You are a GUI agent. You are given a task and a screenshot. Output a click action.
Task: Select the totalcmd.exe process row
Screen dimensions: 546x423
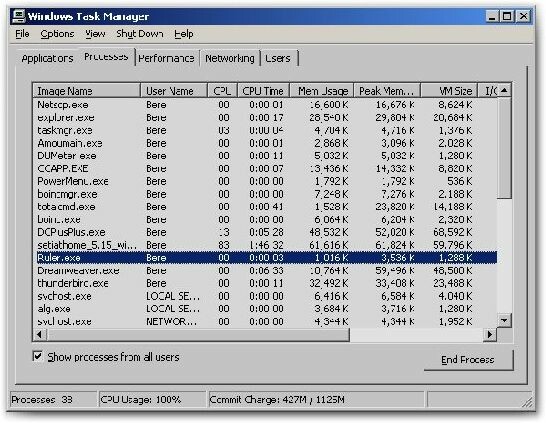pyautogui.click(x=265, y=207)
